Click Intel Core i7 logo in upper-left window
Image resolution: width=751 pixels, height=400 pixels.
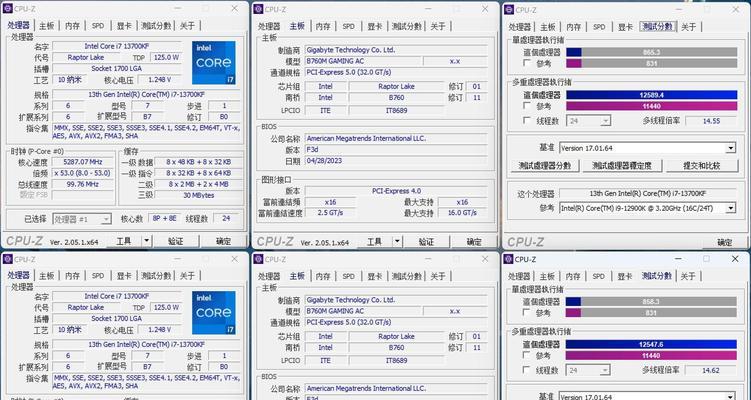214,63
